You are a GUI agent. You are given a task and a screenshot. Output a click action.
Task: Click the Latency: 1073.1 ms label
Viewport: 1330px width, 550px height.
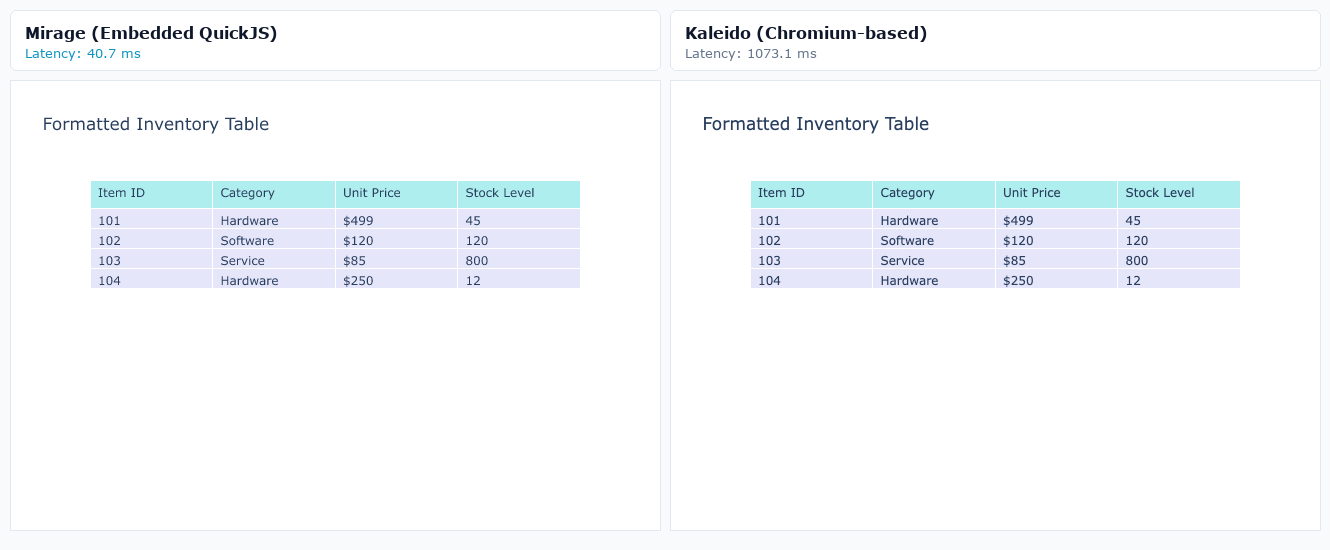pos(751,54)
